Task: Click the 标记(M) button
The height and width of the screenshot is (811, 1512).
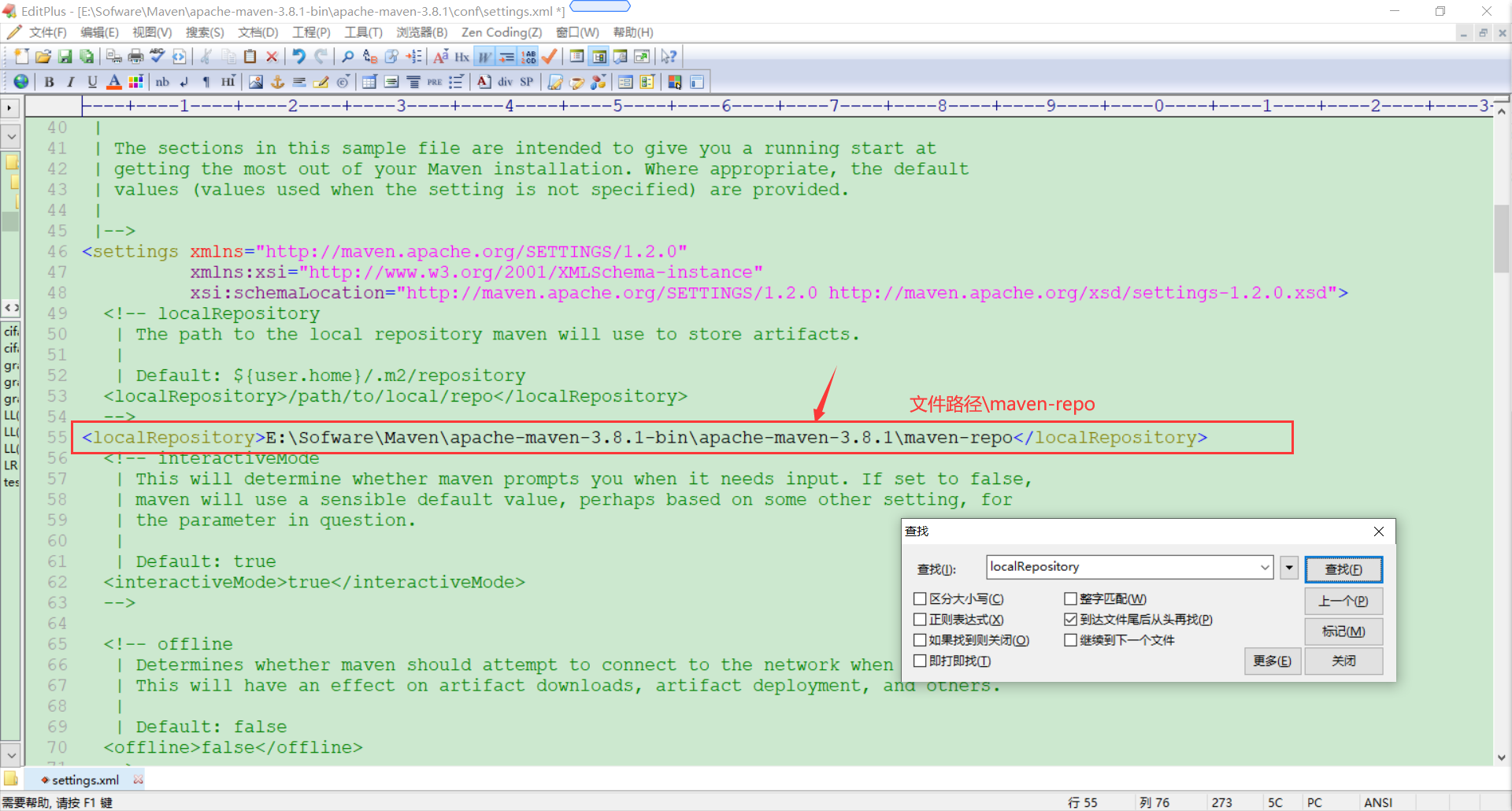Action: click(x=1343, y=631)
